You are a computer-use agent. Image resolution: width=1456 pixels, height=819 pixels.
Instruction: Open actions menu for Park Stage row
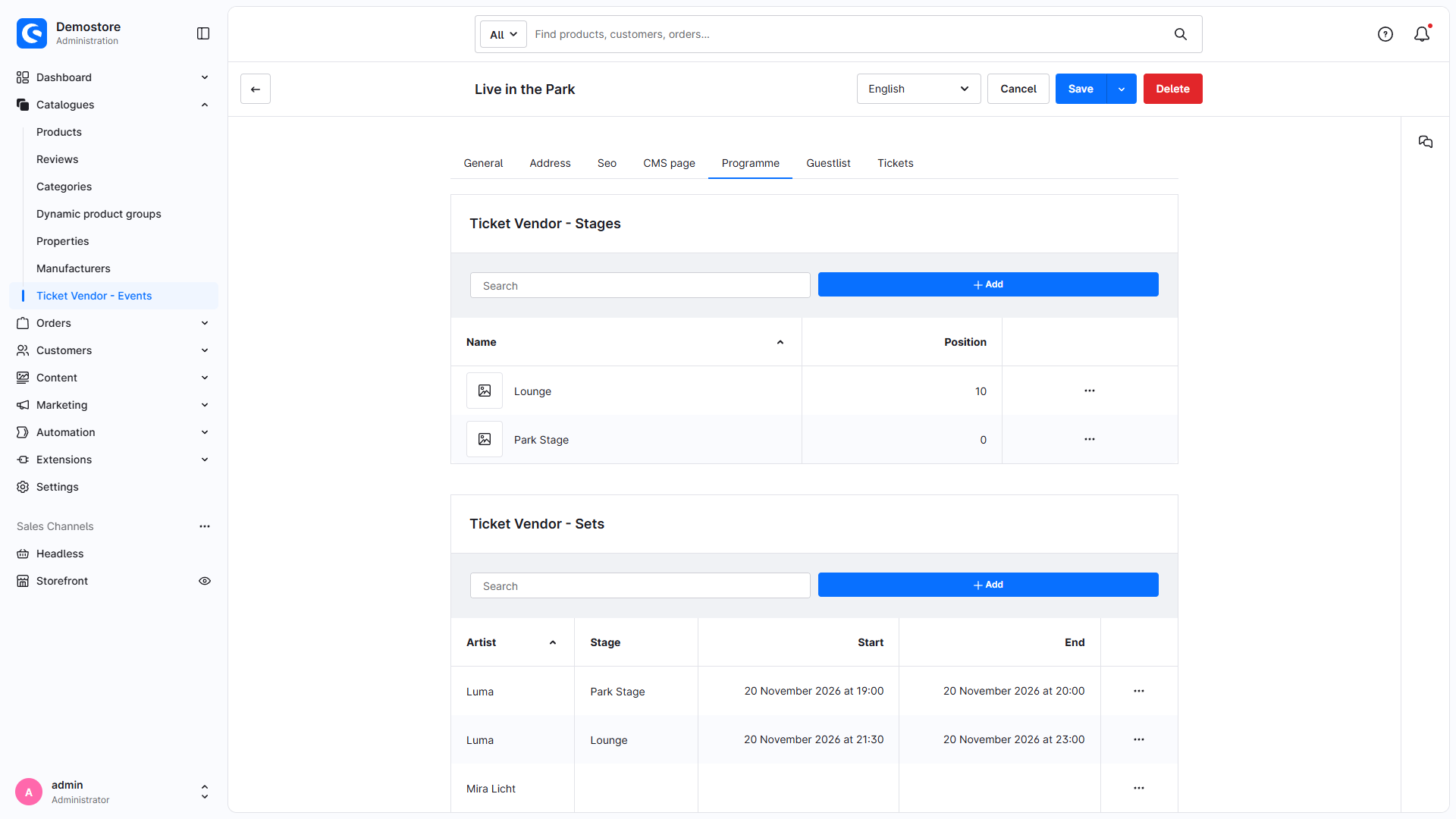click(x=1090, y=439)
